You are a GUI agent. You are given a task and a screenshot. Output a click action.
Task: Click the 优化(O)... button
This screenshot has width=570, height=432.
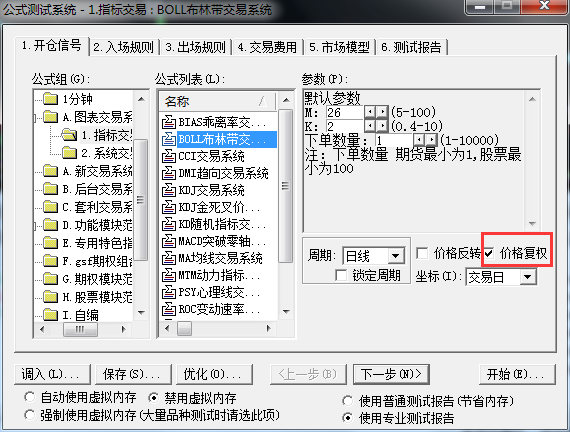214,374
